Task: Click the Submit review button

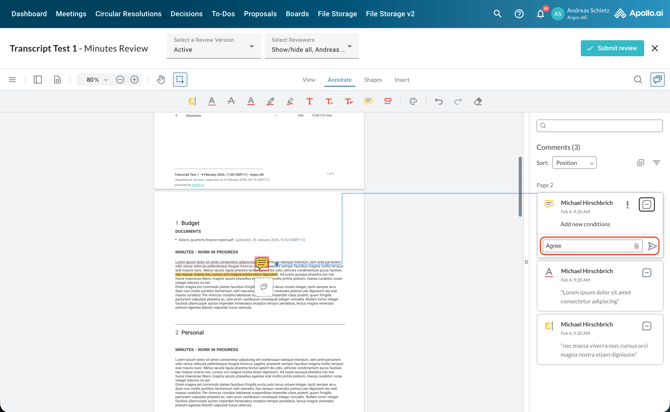Action: [x=612, y=48]
